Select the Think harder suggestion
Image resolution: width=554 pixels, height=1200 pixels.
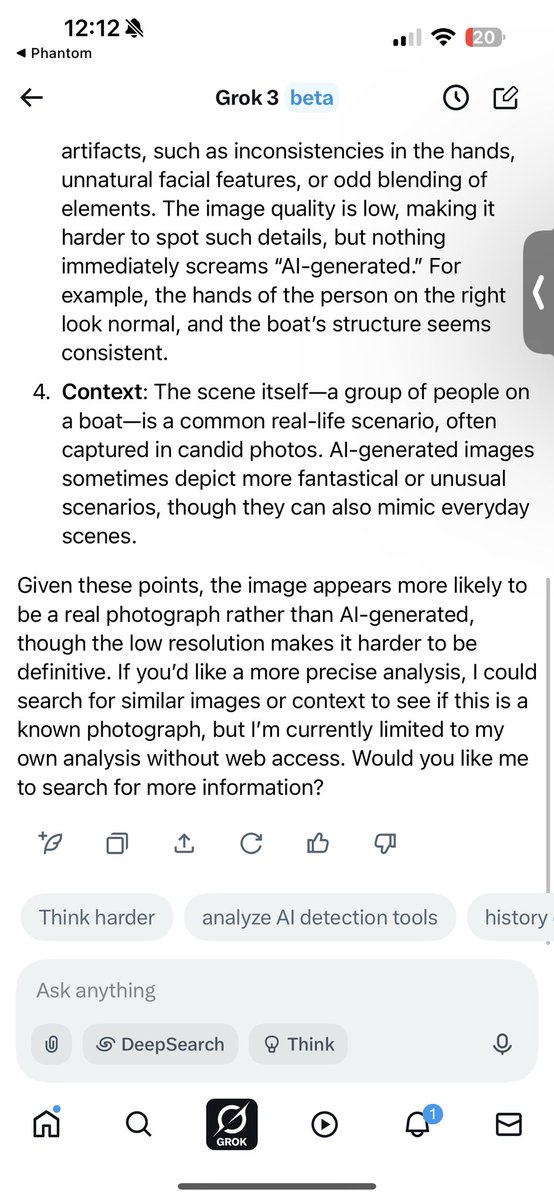97,917
